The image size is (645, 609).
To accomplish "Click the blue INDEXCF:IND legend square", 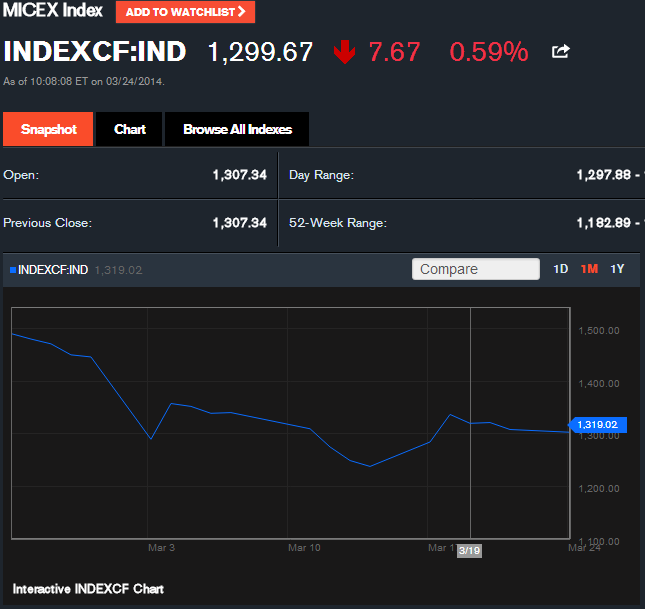I will pyautogui.click(x=12, y=269).
